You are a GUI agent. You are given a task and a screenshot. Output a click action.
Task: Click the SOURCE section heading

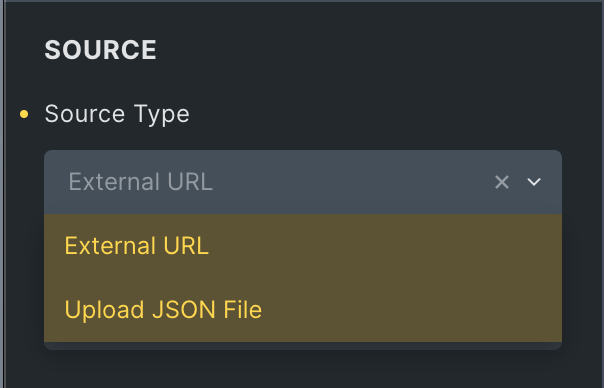pyautogui.click(x=100, y=50)
